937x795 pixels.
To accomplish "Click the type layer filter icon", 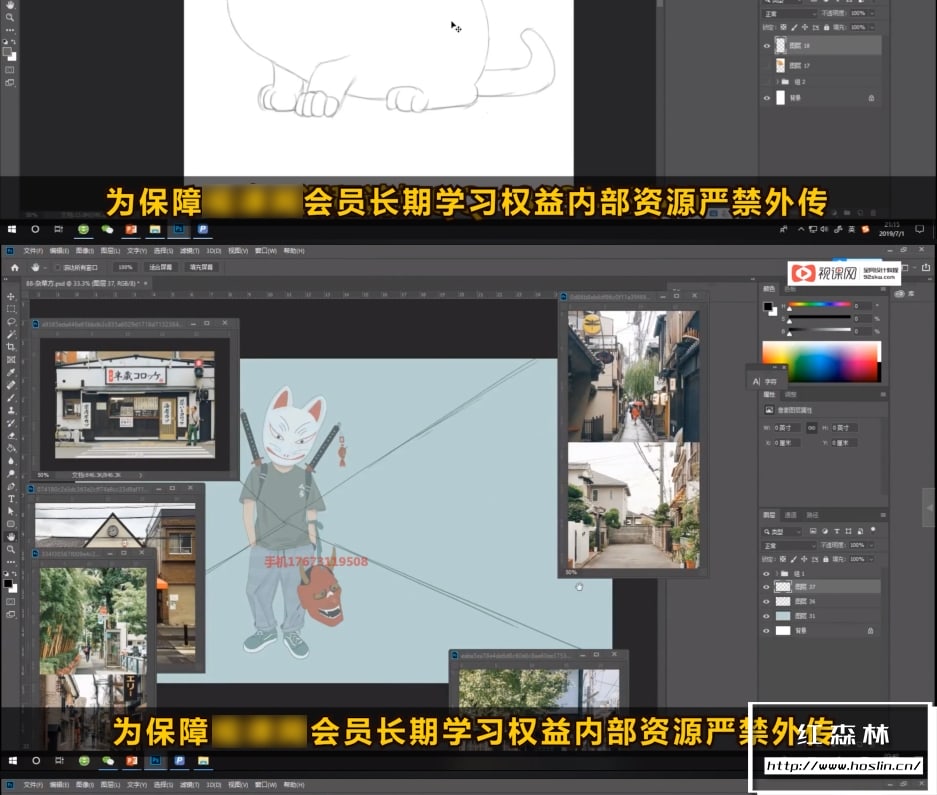I will point(837,531).
